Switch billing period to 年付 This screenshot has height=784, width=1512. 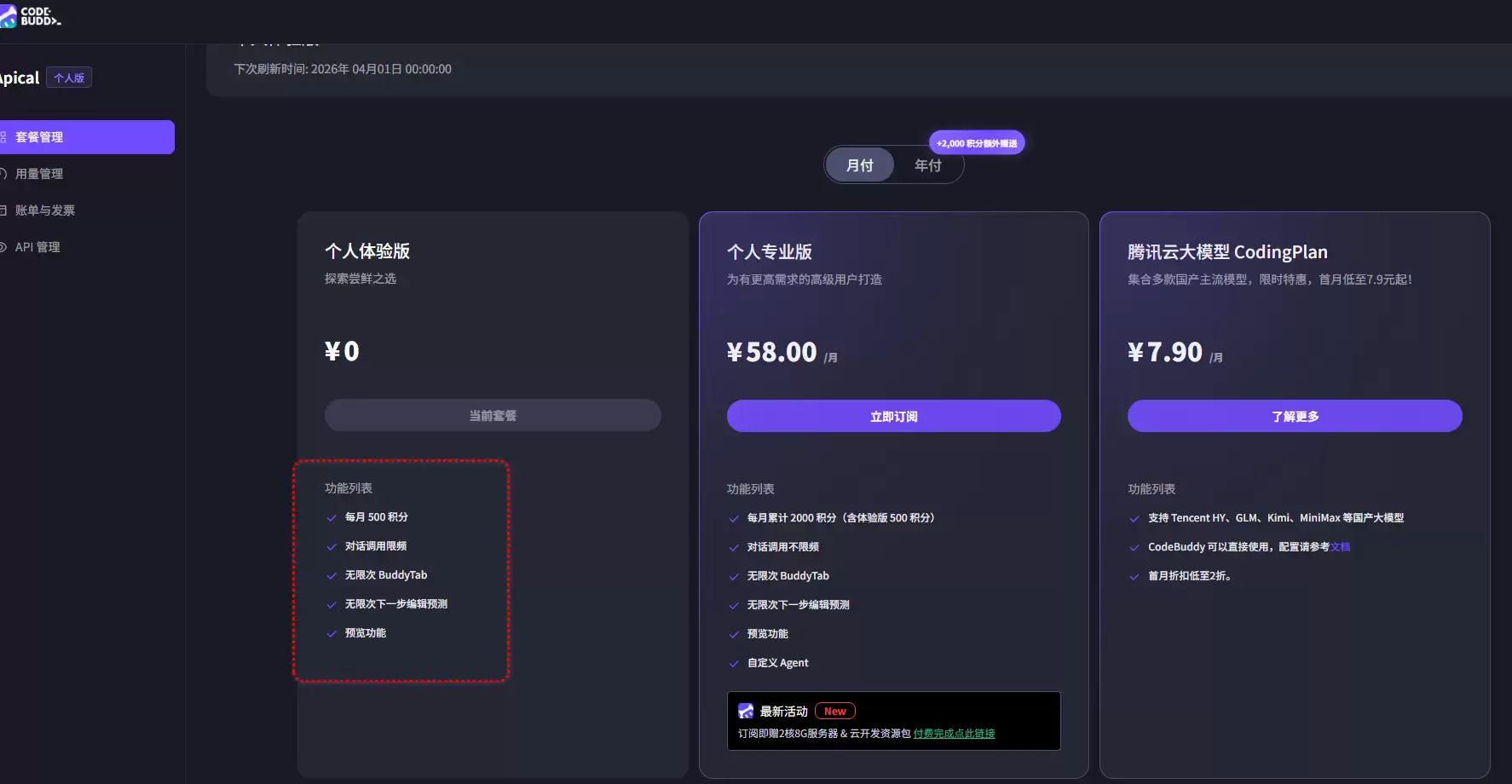(929, 165)
